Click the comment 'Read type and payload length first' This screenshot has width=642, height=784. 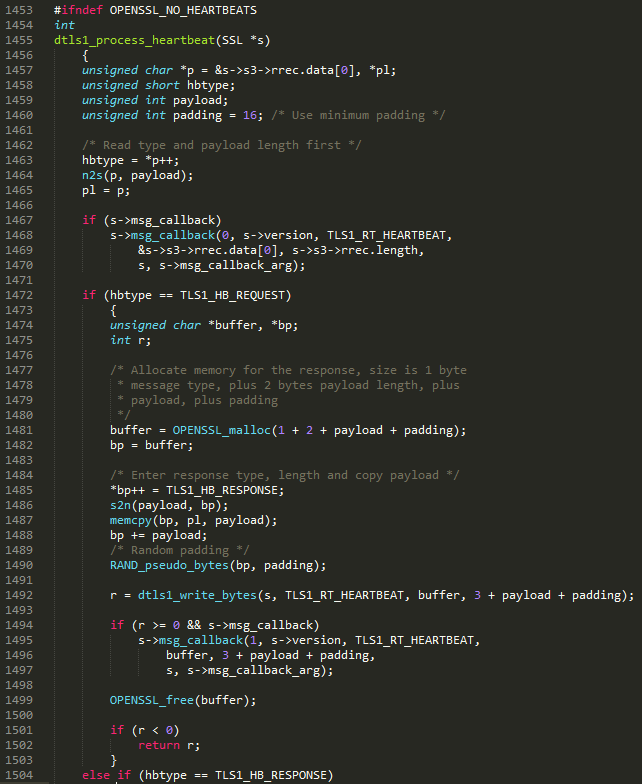coord(222,146)
